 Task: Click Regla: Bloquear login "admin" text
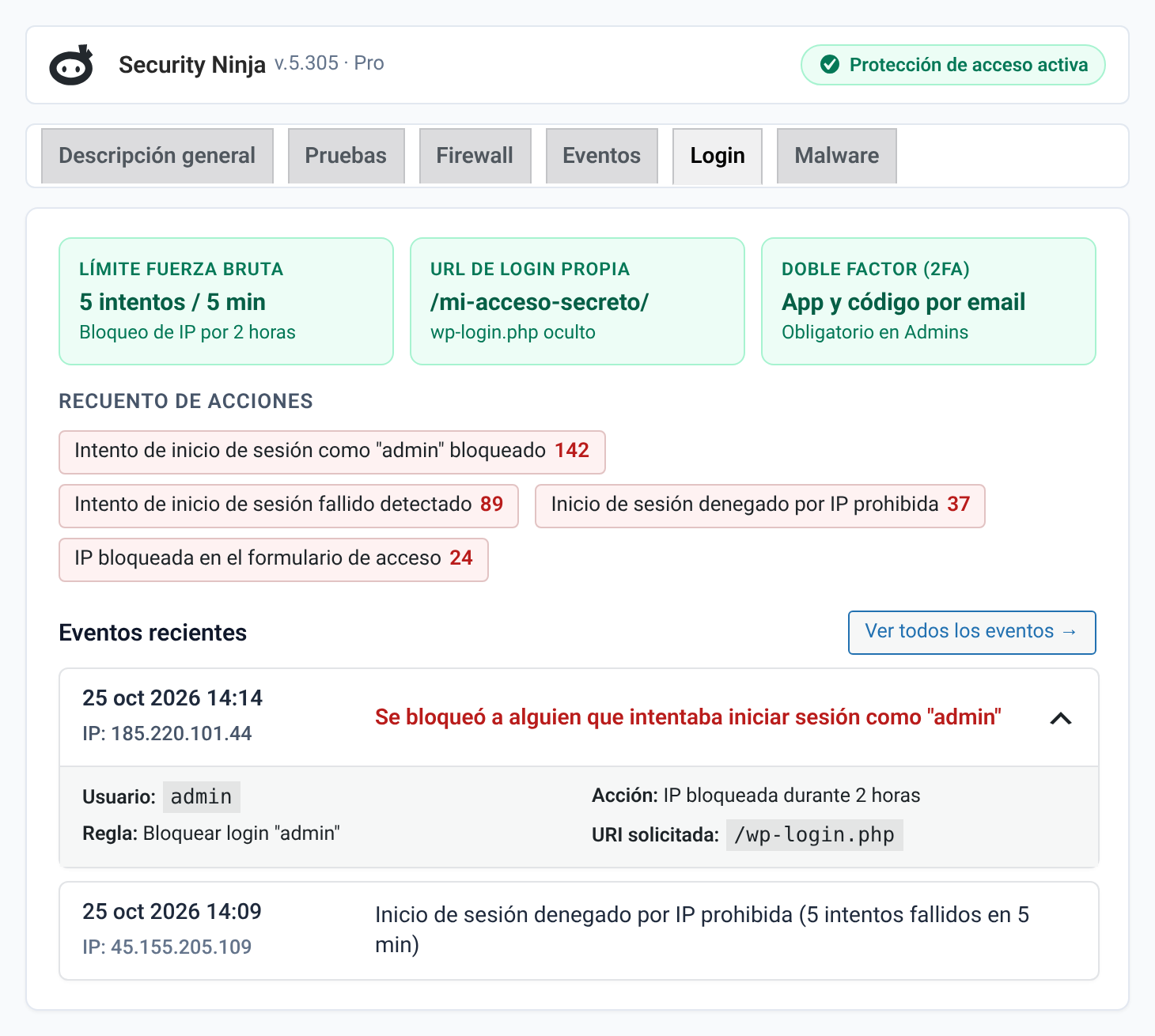pyautogui.click(x=211, y=834)
